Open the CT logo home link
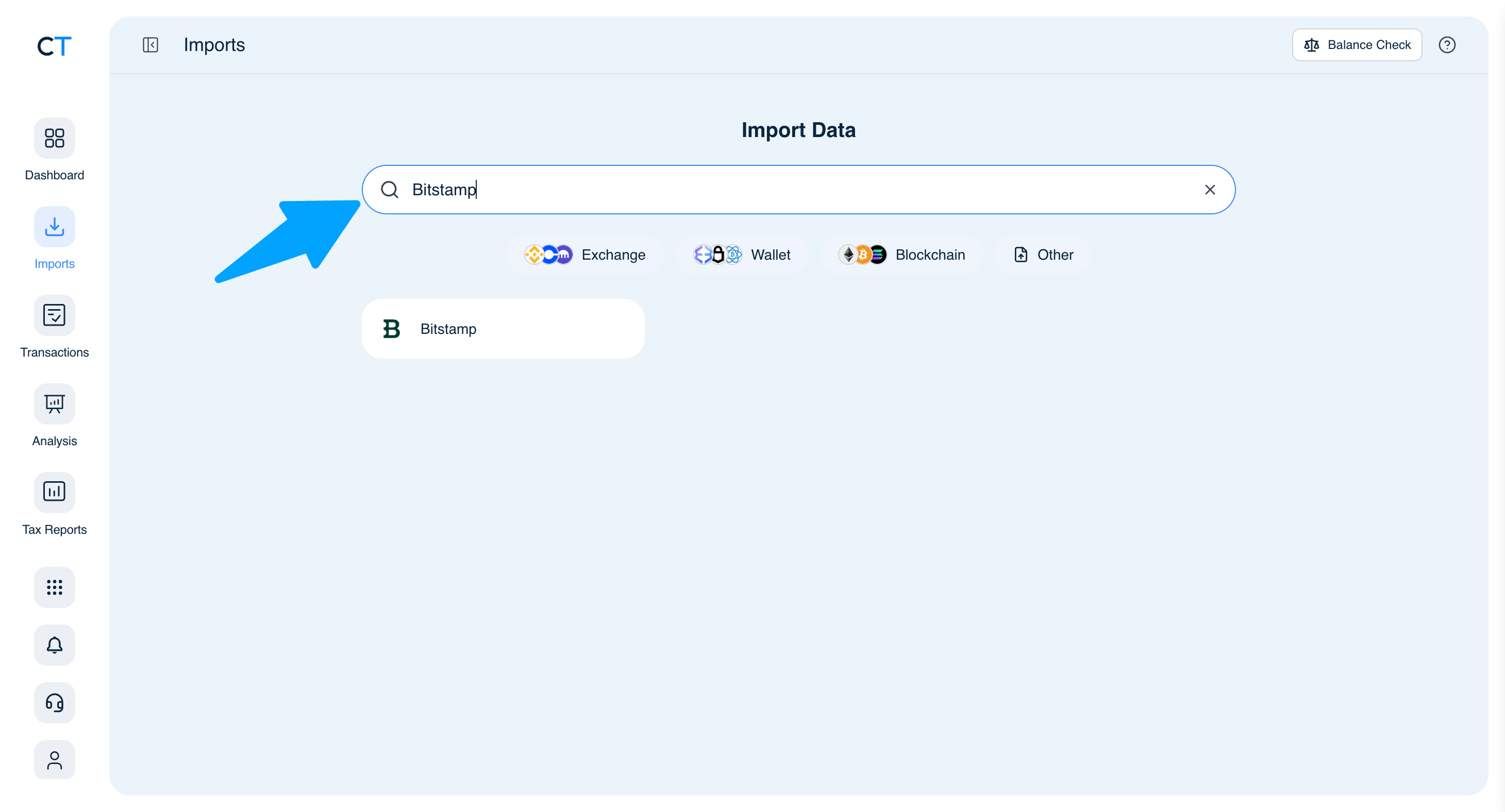 54,45
